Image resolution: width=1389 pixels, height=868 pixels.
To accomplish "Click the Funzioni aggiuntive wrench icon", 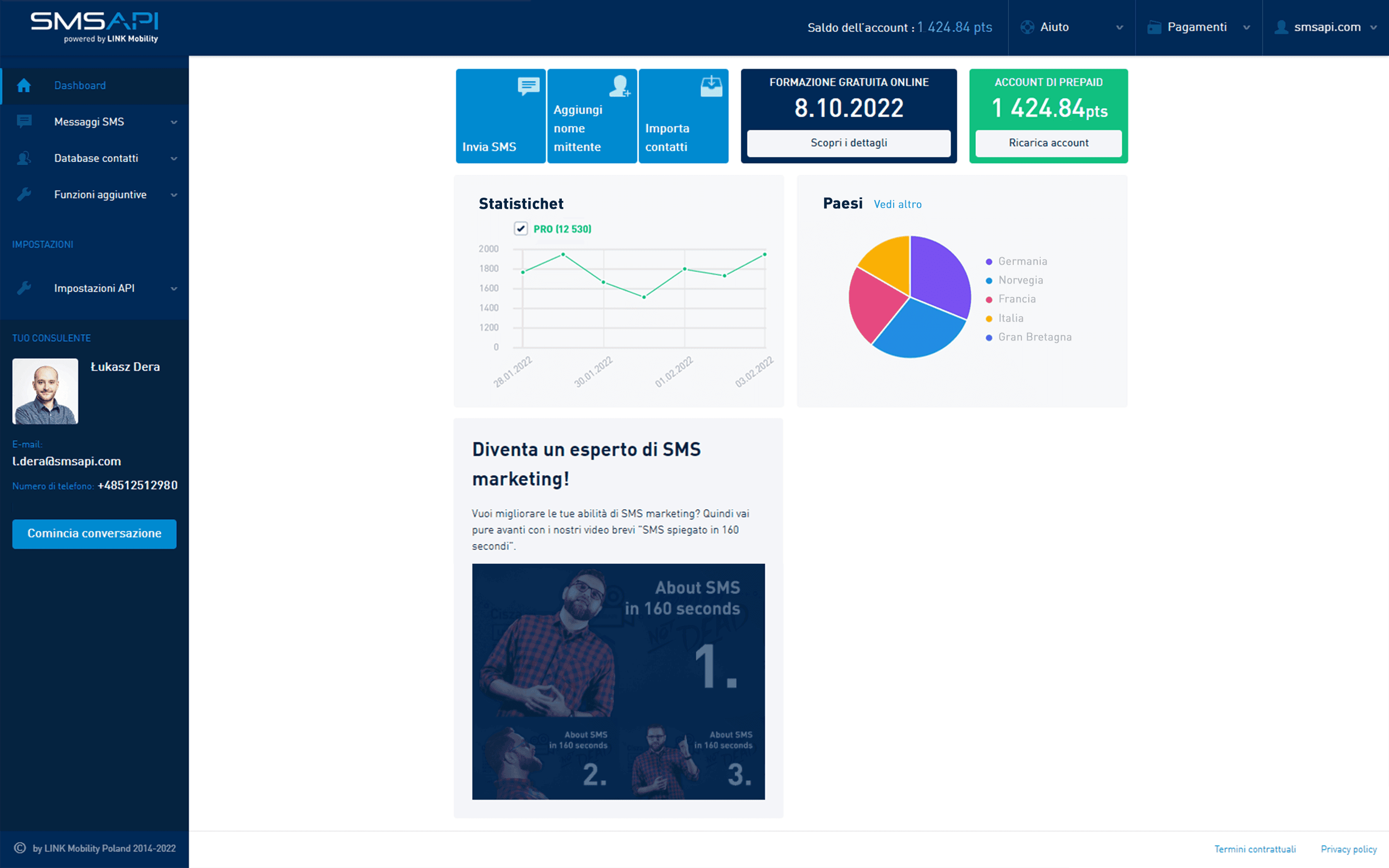I will click(24, 195).
